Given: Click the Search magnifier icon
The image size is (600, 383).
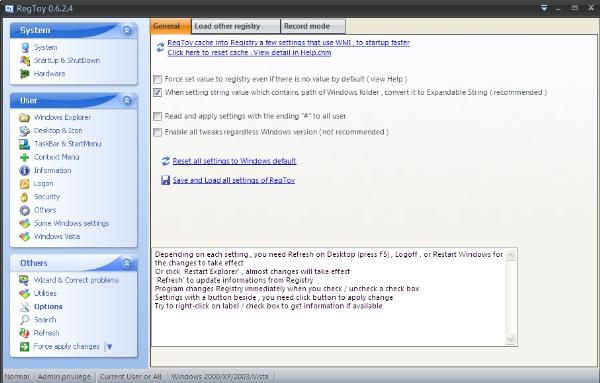Looking at the screenshot, I should point(24,320).
